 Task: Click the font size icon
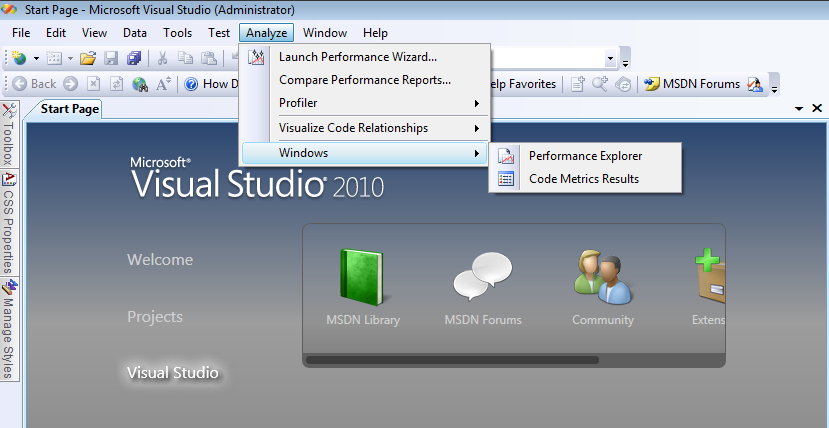163,83
